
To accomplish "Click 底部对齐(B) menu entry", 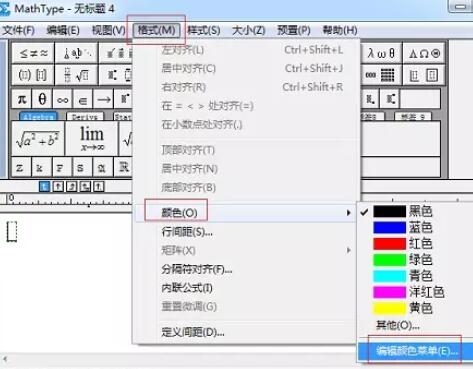I will coord(245,187).
